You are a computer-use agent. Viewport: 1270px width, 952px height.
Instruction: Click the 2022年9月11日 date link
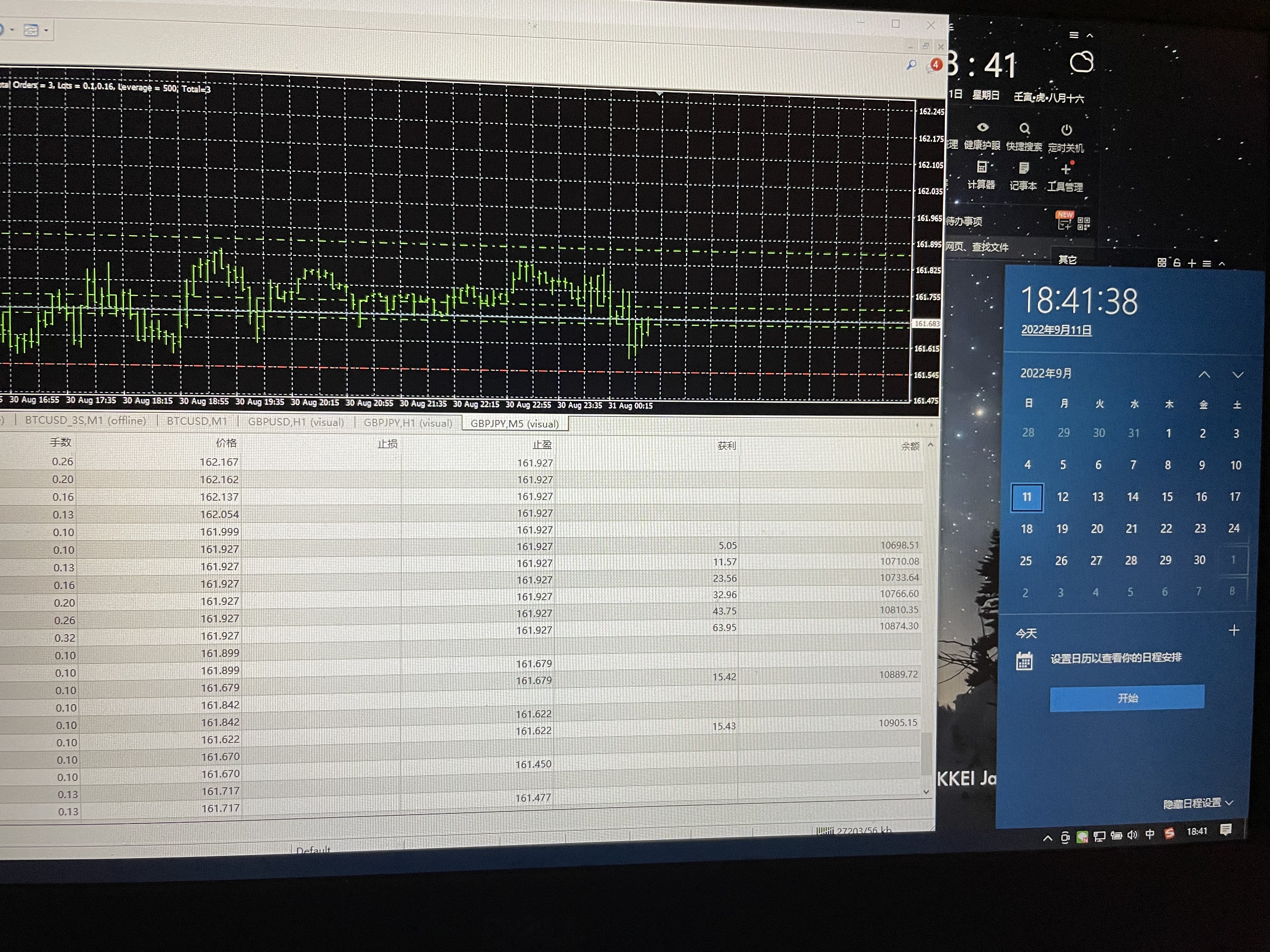click(1056, 330)
